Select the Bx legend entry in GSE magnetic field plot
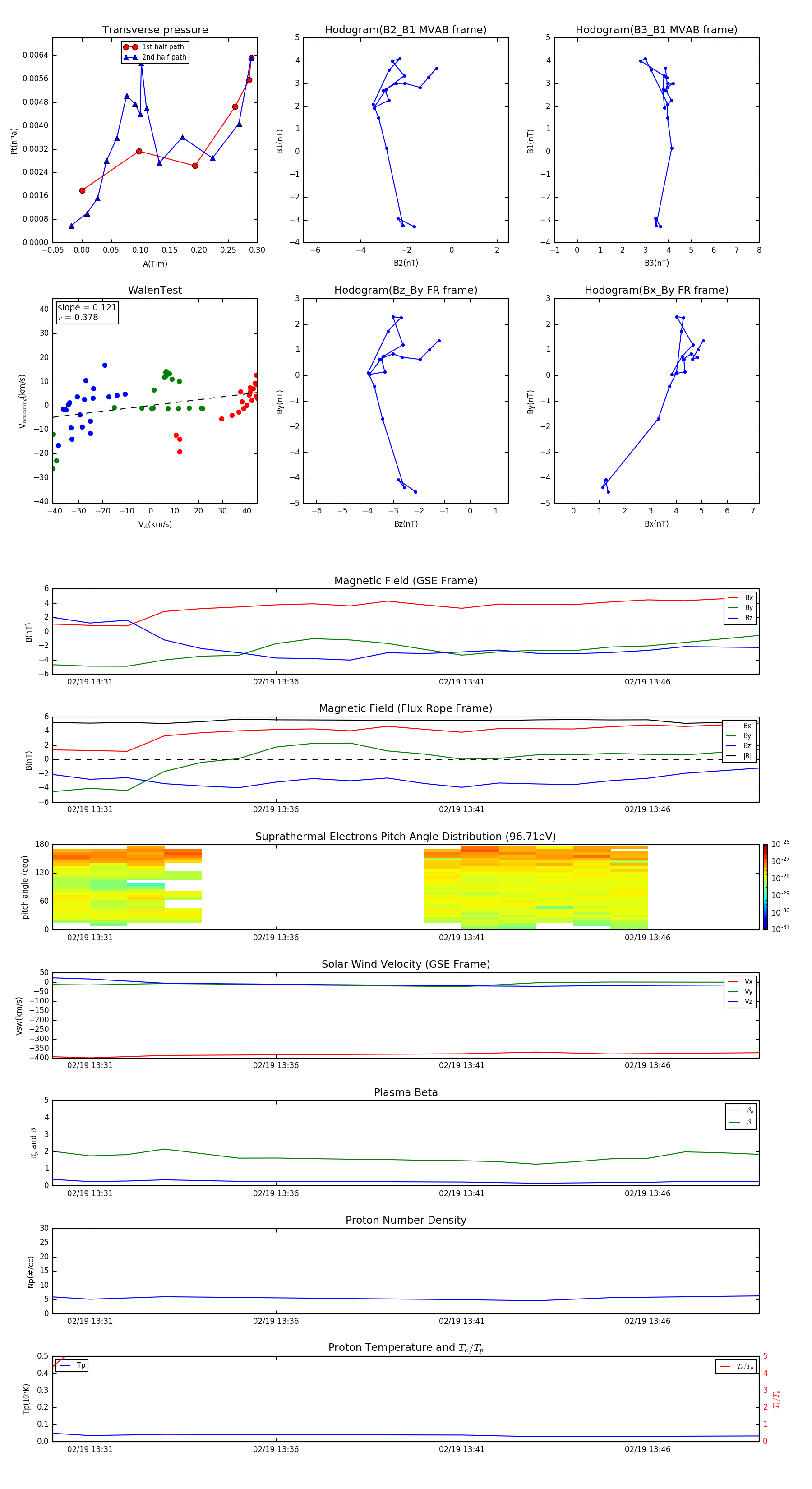Screen dimensions: 812x1489 click(x=740, y=598)
